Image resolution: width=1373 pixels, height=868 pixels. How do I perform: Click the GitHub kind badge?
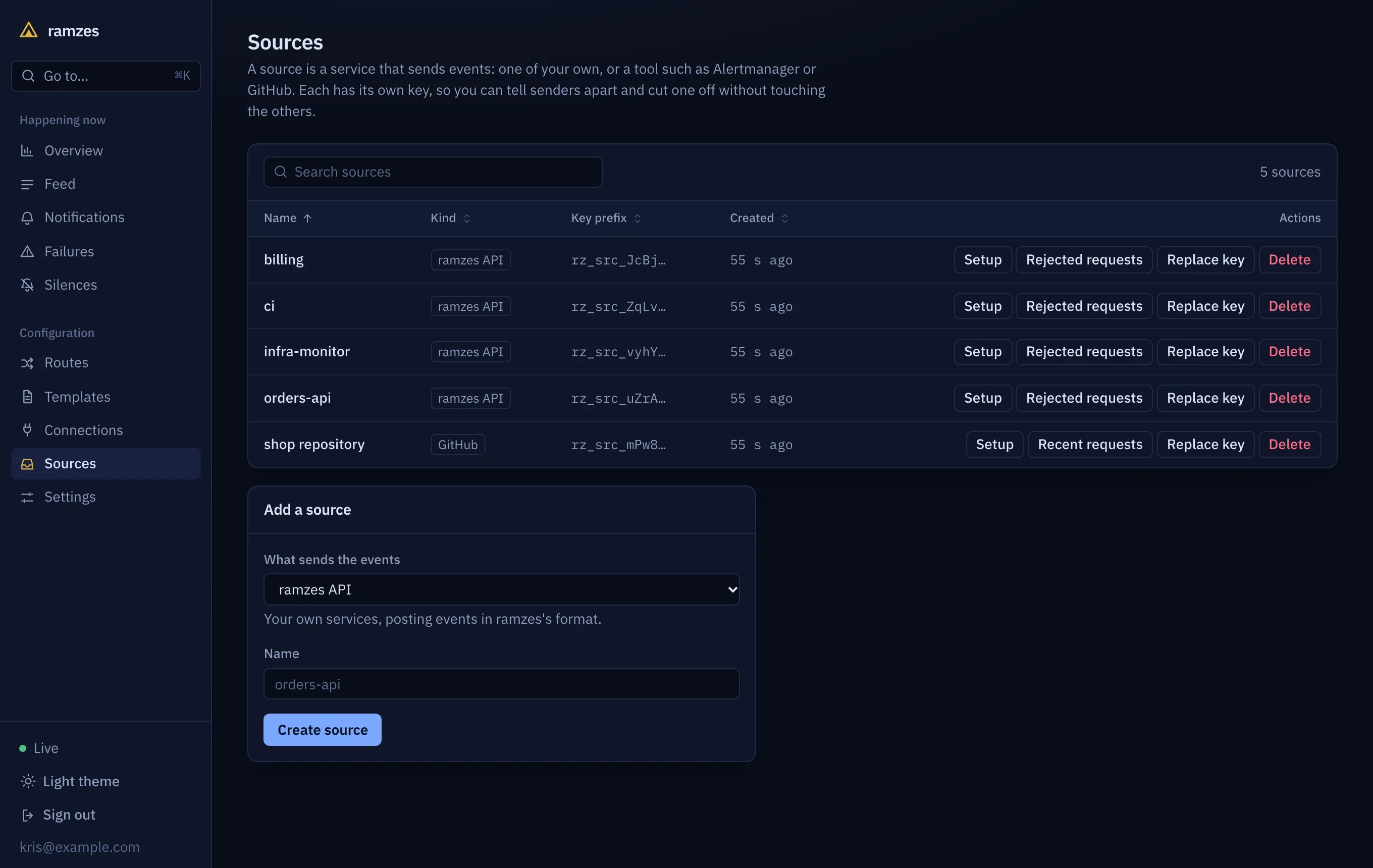coord(458,445)
